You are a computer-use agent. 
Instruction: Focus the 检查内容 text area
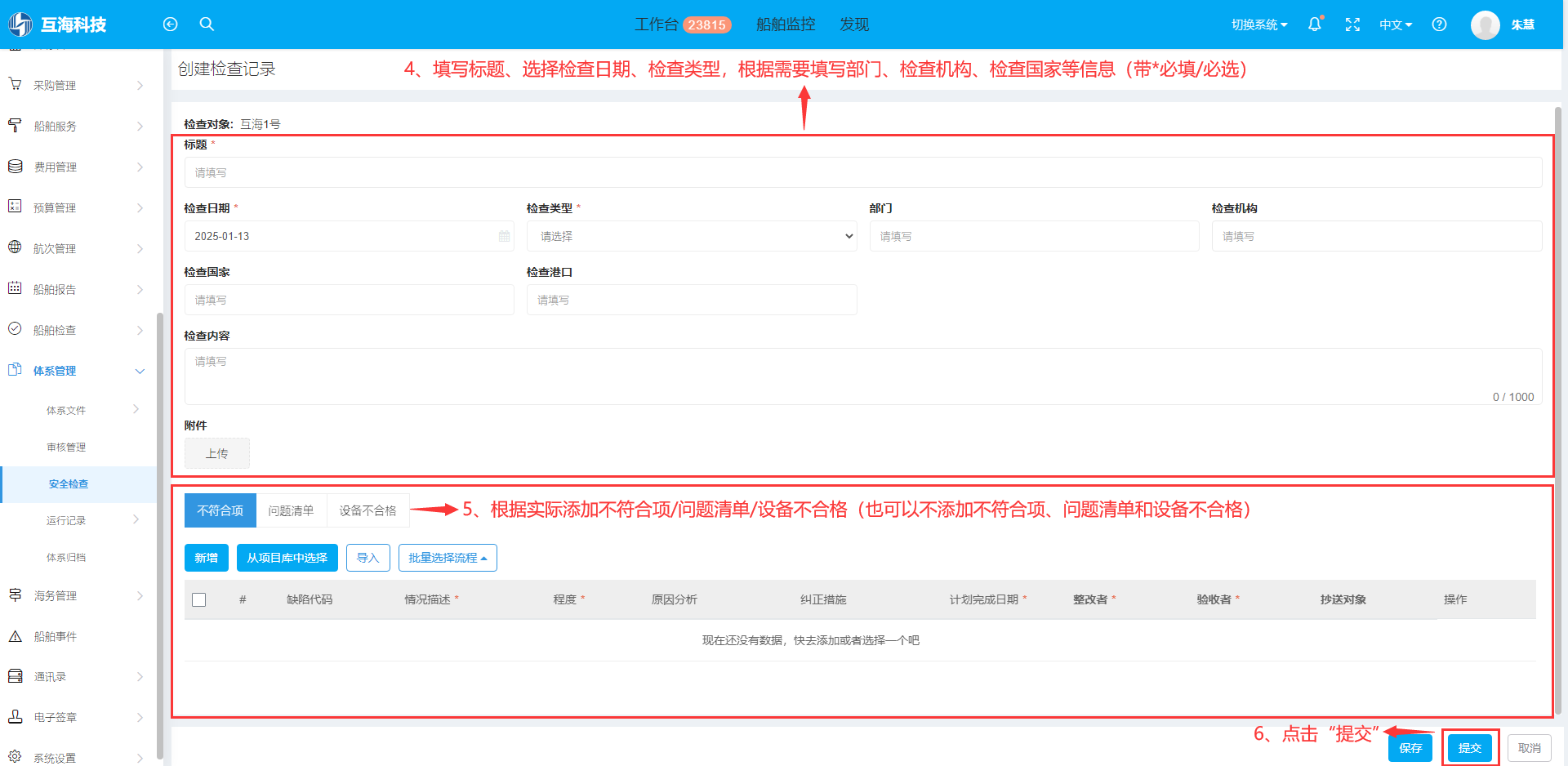[x=863, y=376]
